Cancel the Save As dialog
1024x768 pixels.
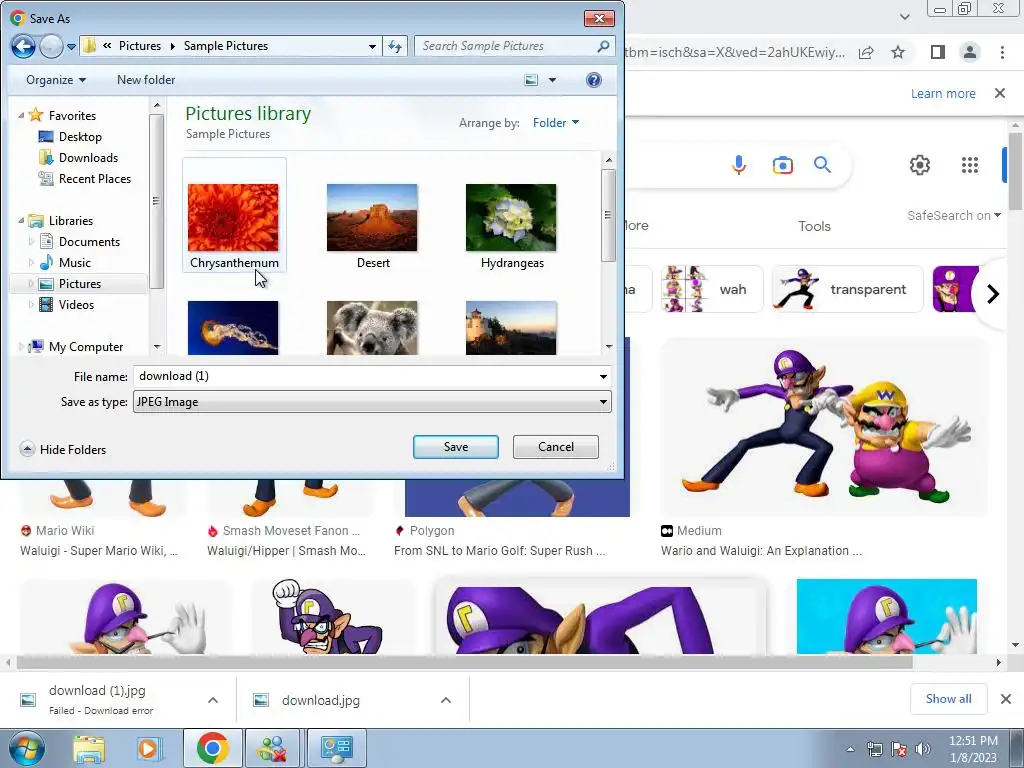point(556,447)
